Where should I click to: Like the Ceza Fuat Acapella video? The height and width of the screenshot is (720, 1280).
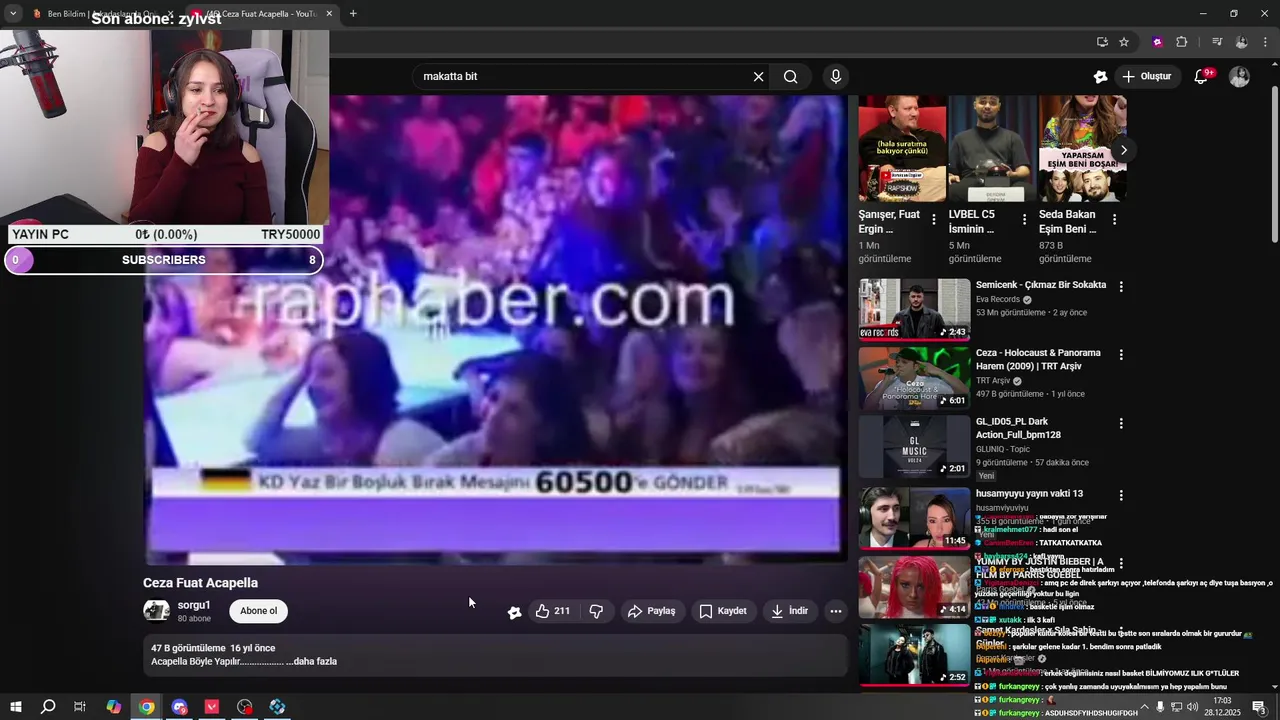(x=553, y=611)
